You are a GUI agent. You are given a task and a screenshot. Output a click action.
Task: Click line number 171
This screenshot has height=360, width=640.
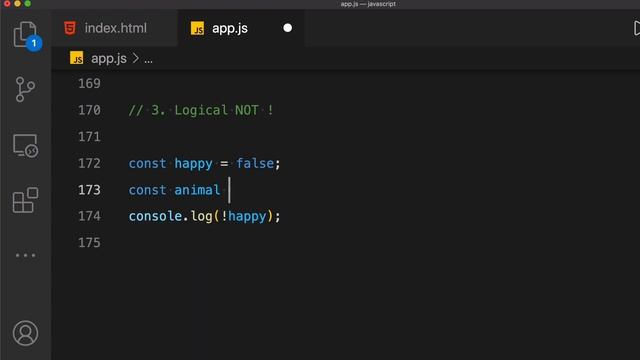pyautogui.click(x=89, y=137)
